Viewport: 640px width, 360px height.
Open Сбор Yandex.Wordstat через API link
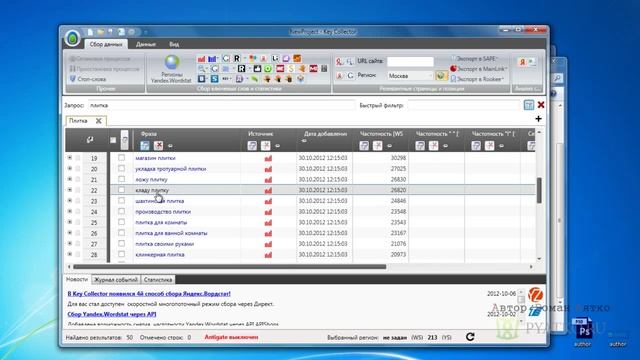pos(112,314)
